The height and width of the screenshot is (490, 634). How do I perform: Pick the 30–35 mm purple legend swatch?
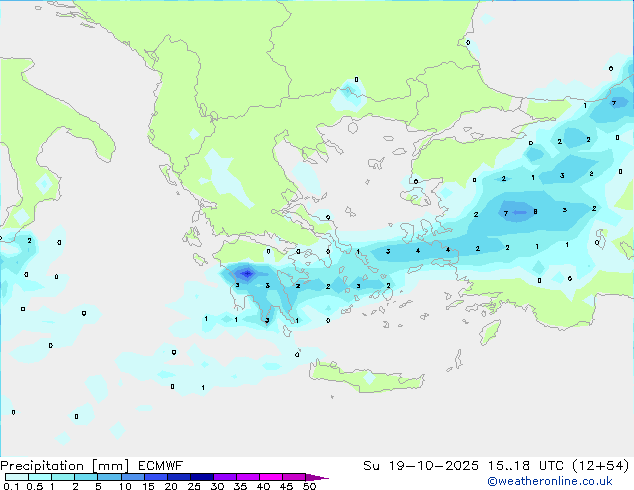pyautogui.click(x=225, y=477)
